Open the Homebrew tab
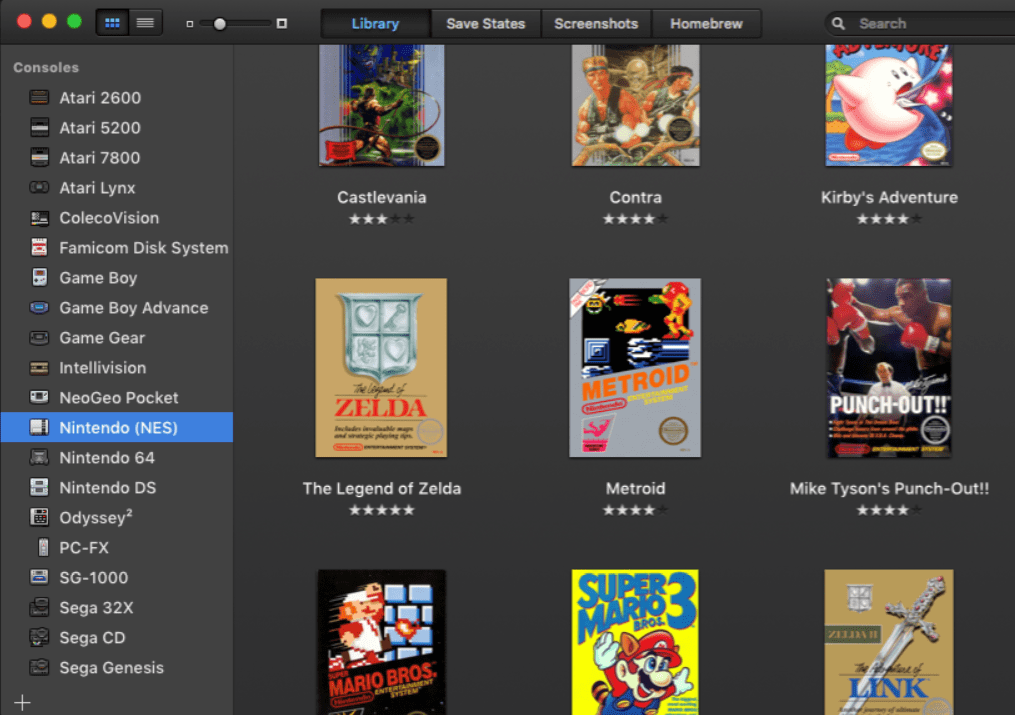Viewport: 1015px width, 715px height. point(706,24)
